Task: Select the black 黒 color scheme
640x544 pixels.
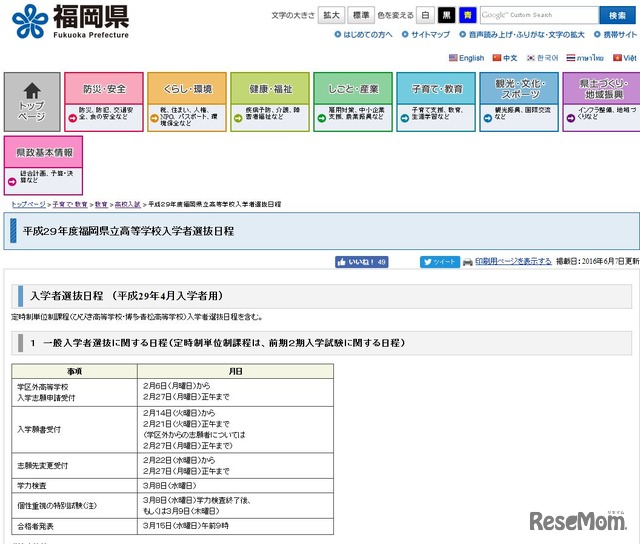Action: pos(447,15)
